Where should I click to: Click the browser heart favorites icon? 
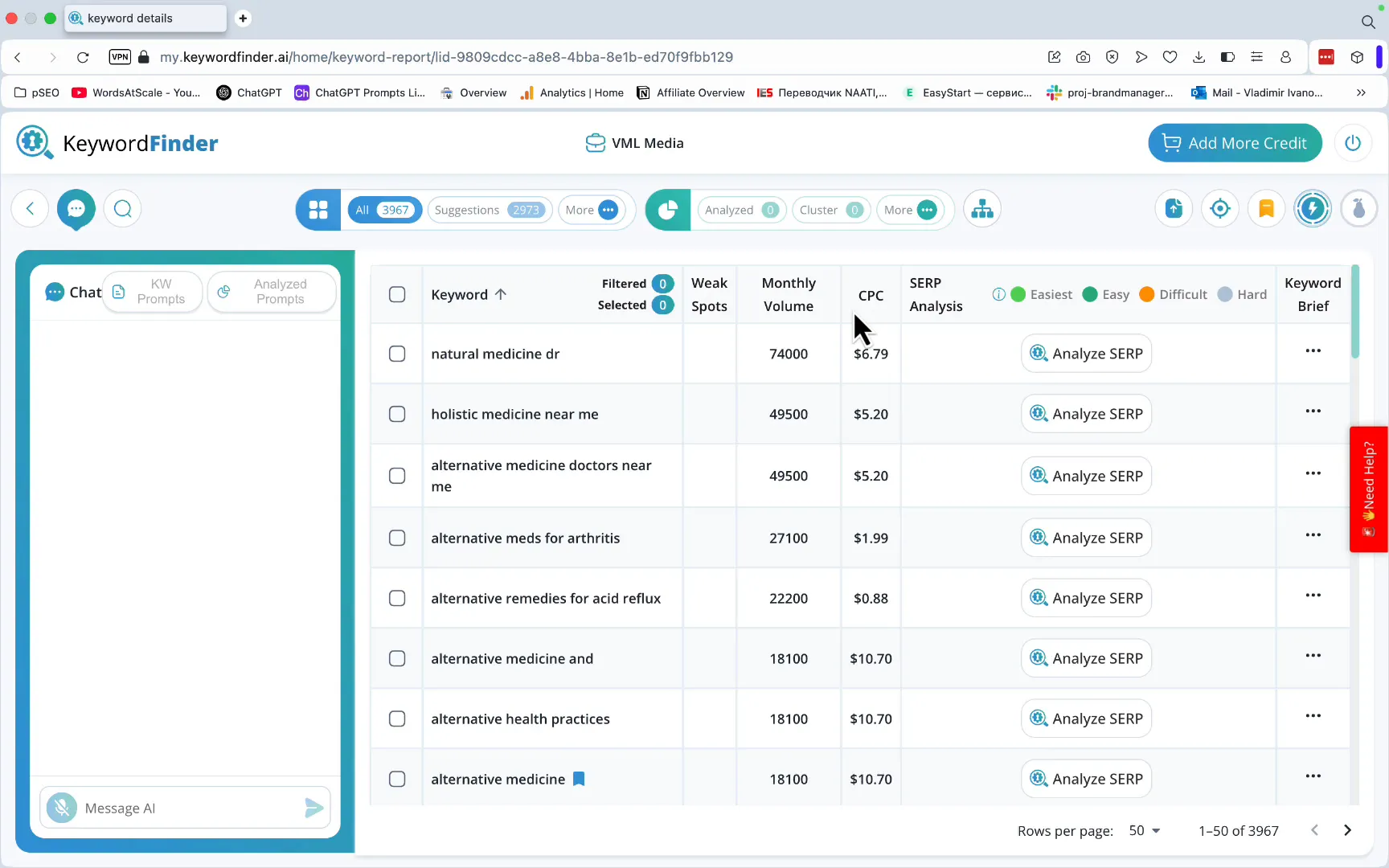tap(1170, 57)
